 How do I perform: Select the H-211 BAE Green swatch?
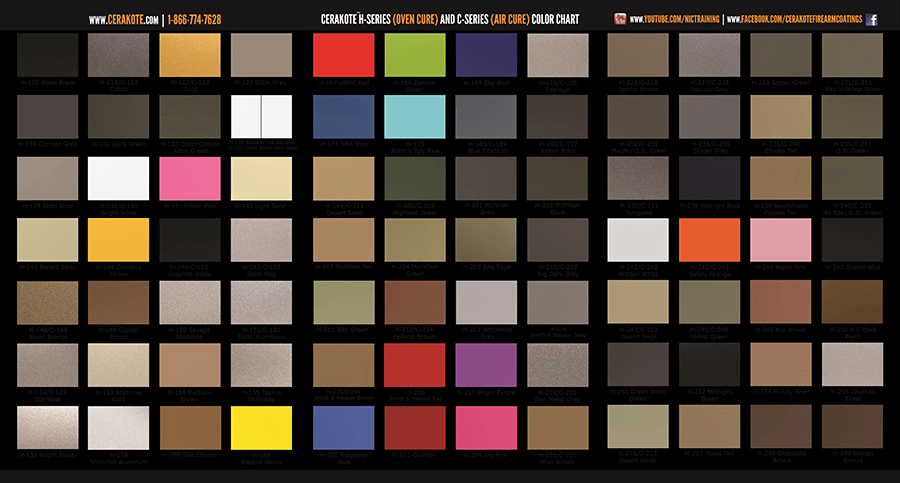tap(344, 303)
